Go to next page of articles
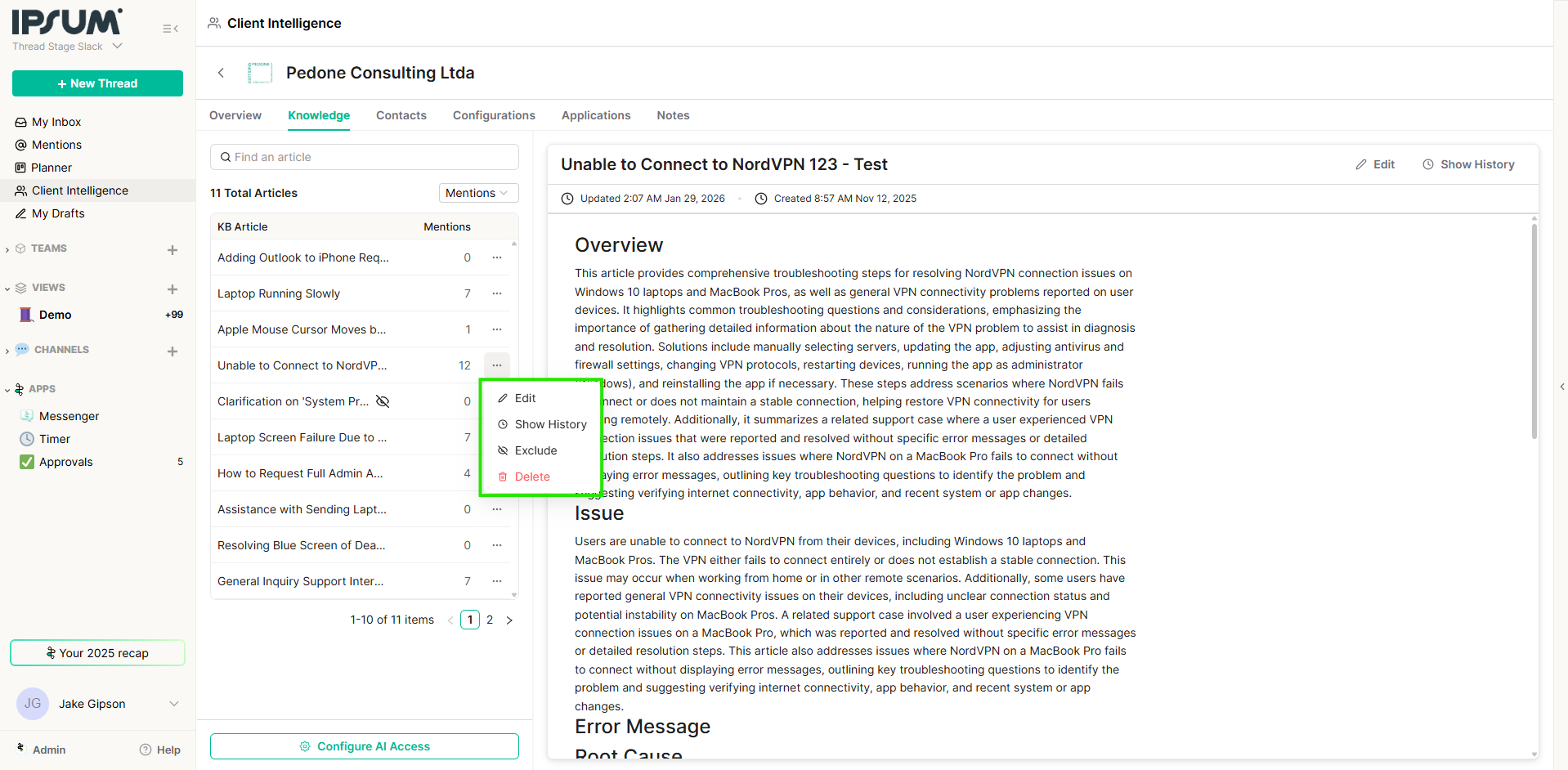1568x770 pixels. click(509, 620)
